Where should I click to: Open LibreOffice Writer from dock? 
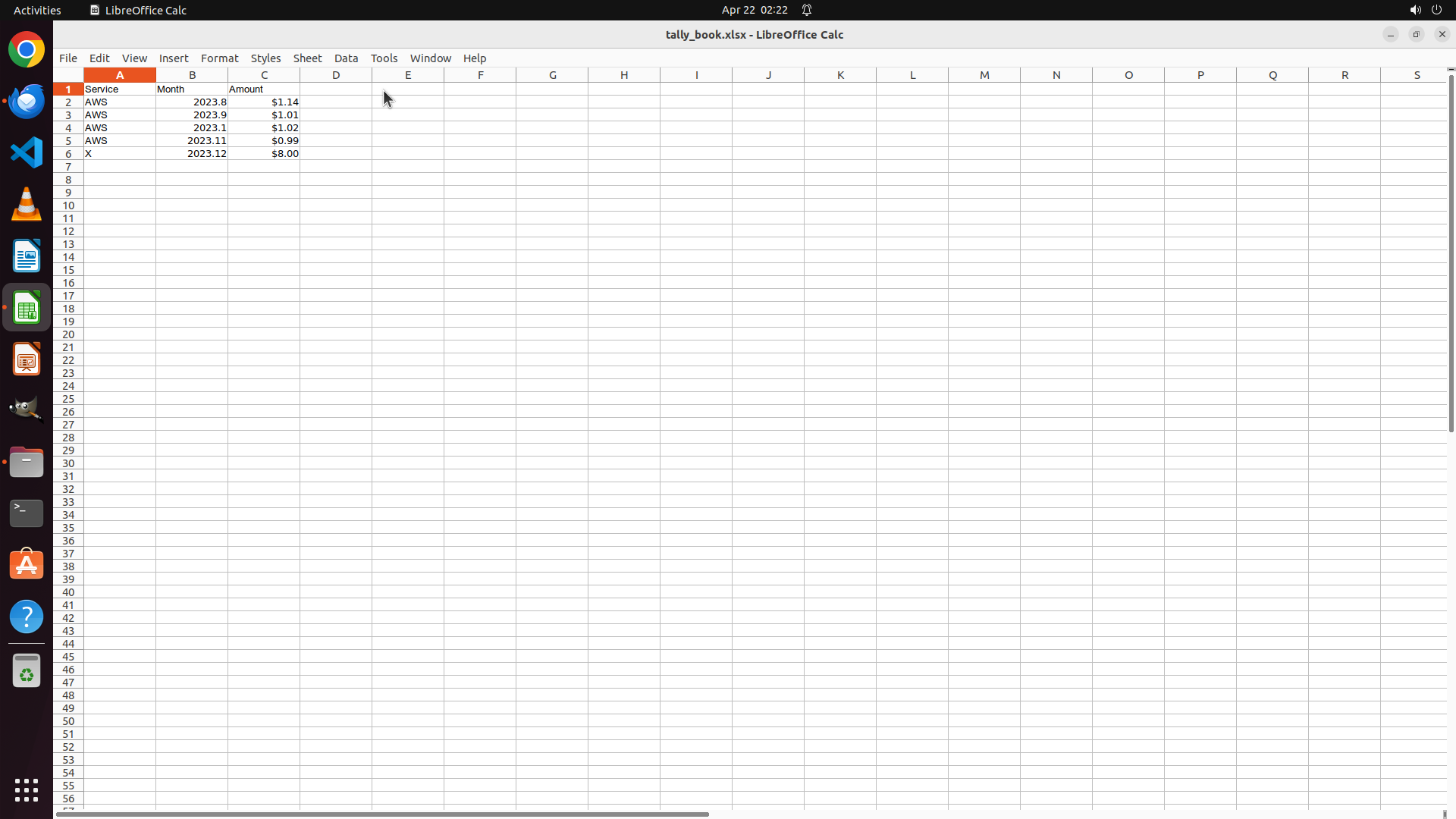[27, 256]
